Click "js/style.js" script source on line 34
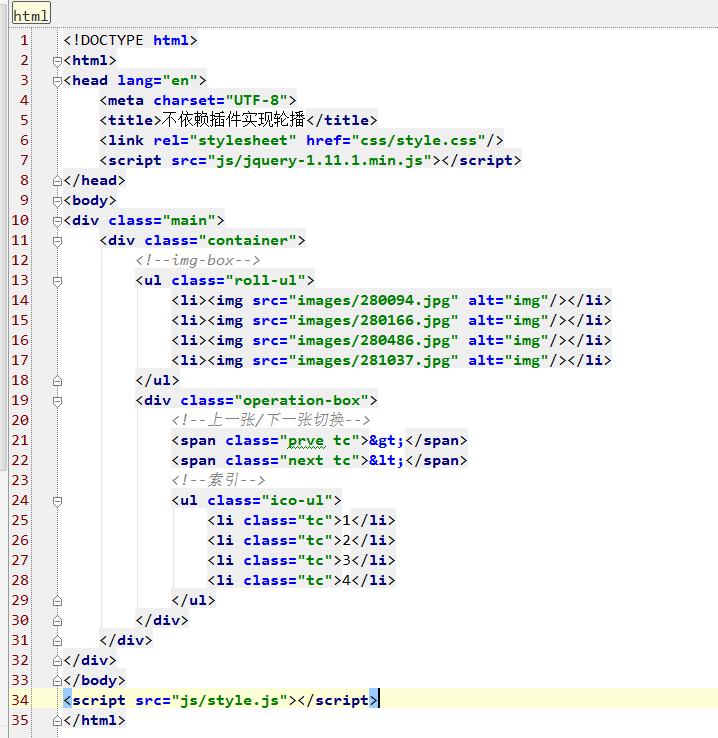Viewport: 718px width, 738px height. click(230, 700)
